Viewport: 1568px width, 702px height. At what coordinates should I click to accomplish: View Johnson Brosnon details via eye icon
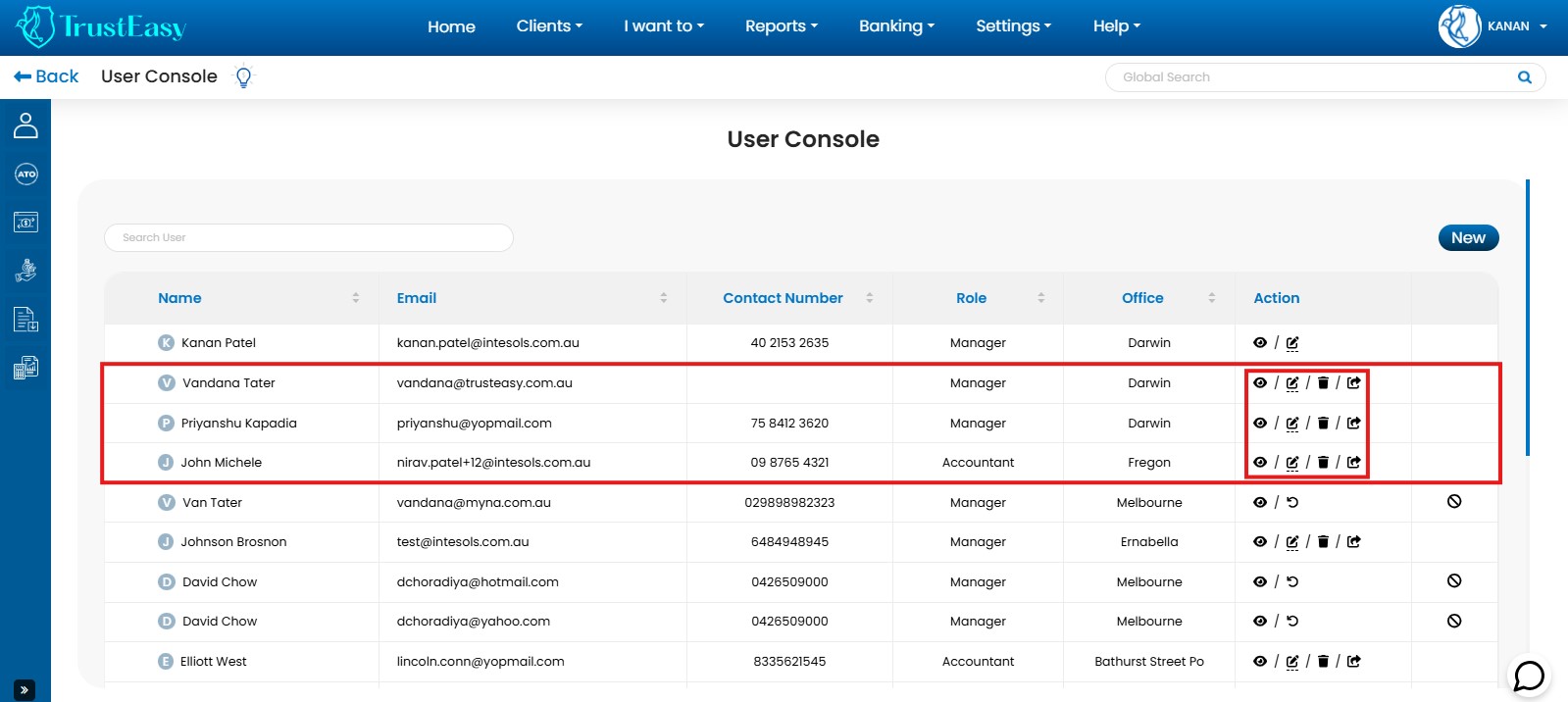[1260, 541]
